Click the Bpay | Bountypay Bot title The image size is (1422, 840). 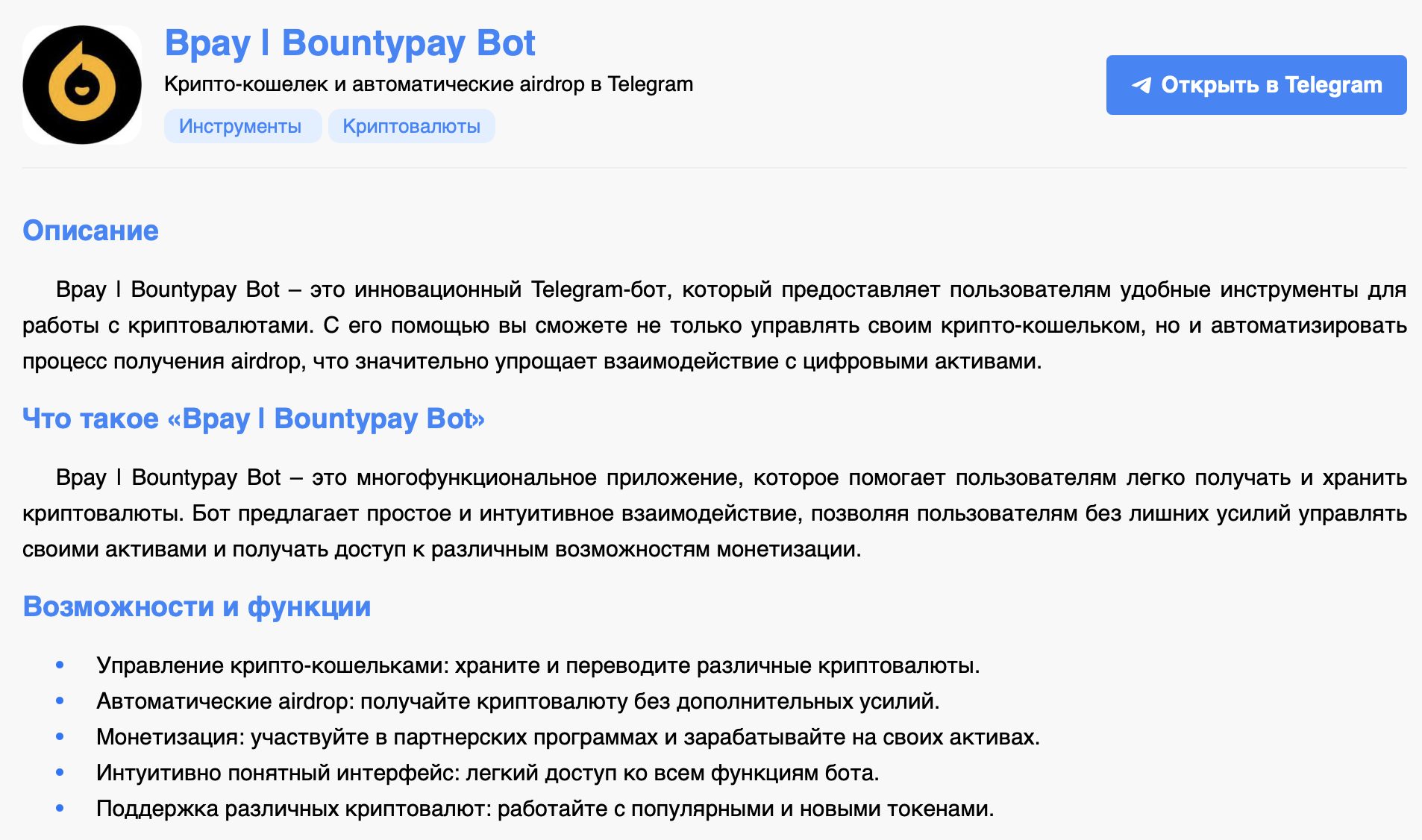(350, 43)
